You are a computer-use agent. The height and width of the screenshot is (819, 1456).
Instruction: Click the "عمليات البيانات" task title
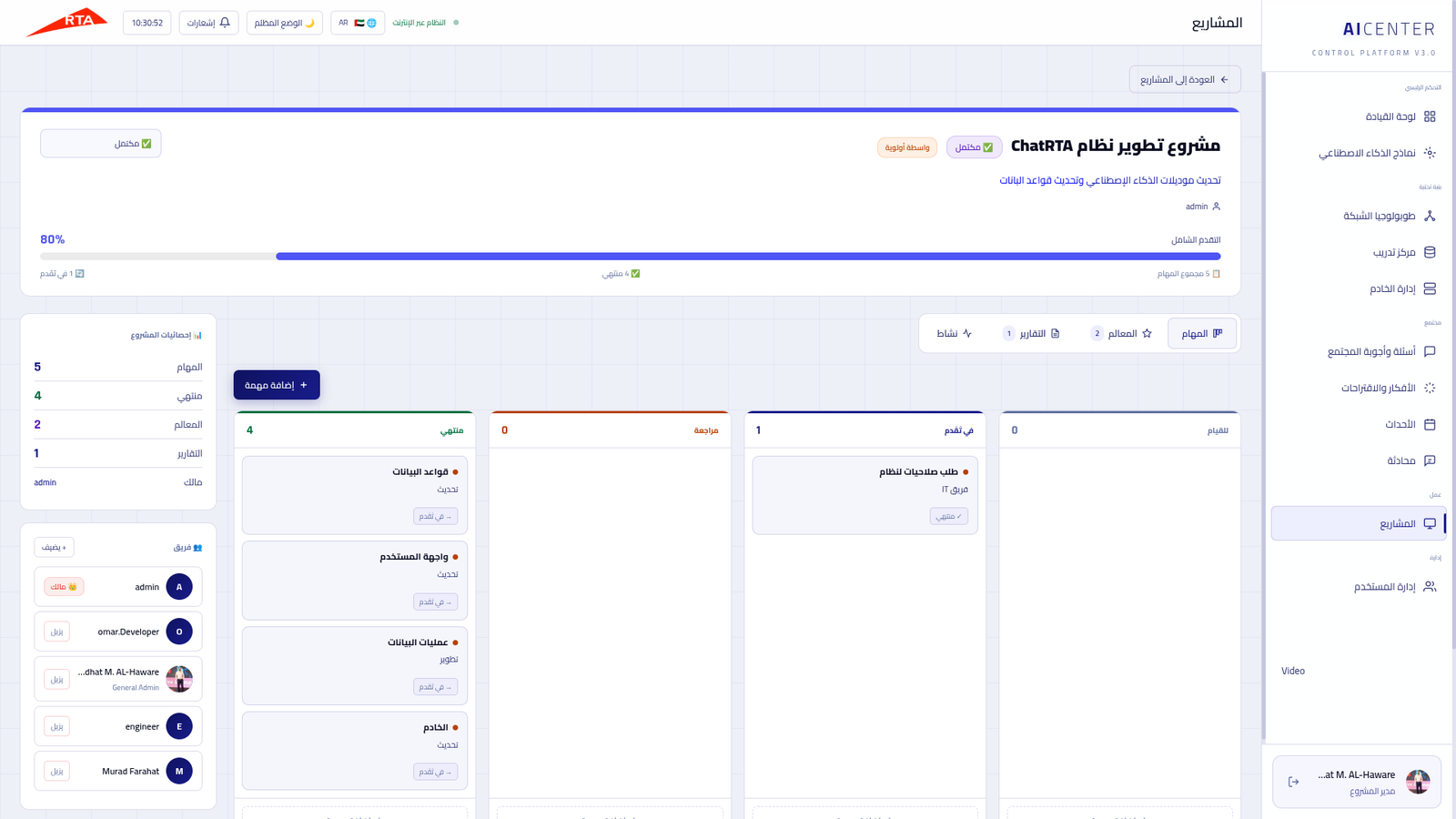click(x=418, y=642)
